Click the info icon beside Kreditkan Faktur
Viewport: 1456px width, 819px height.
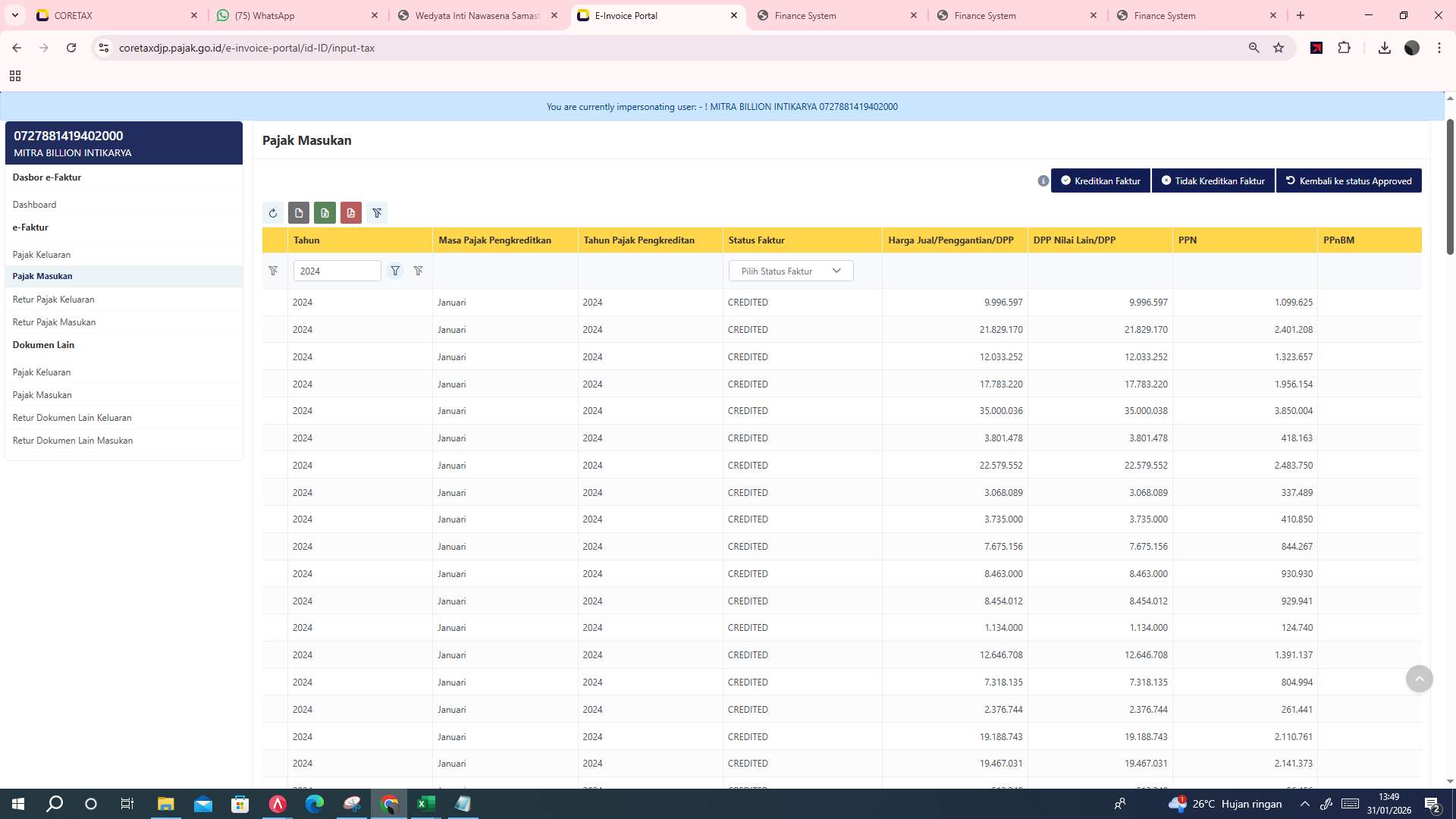coord(1043,180)
